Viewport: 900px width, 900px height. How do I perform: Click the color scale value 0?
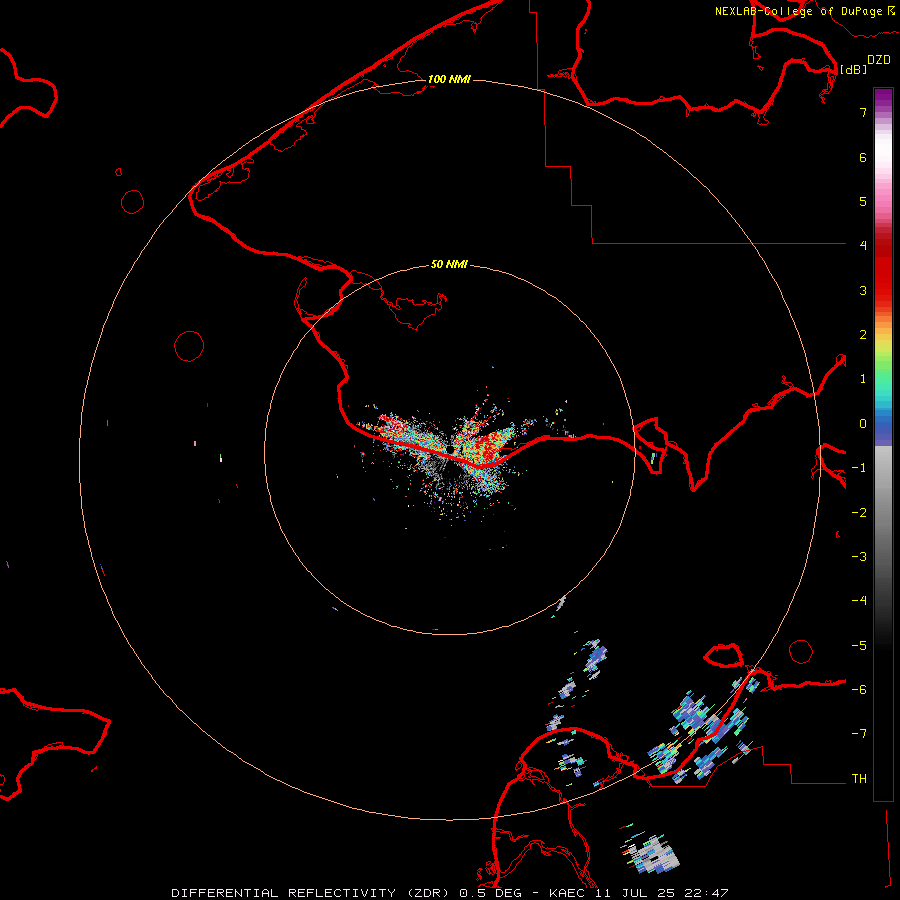point(863,424)
